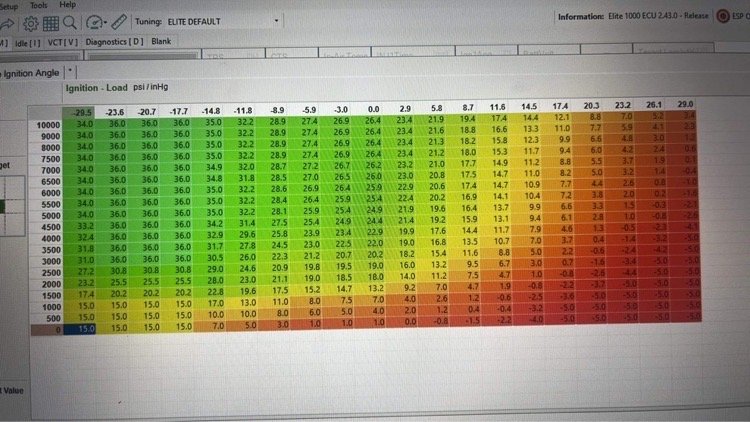
Task: Select the 0.0 load column header
Action: (x=375, y=107)
